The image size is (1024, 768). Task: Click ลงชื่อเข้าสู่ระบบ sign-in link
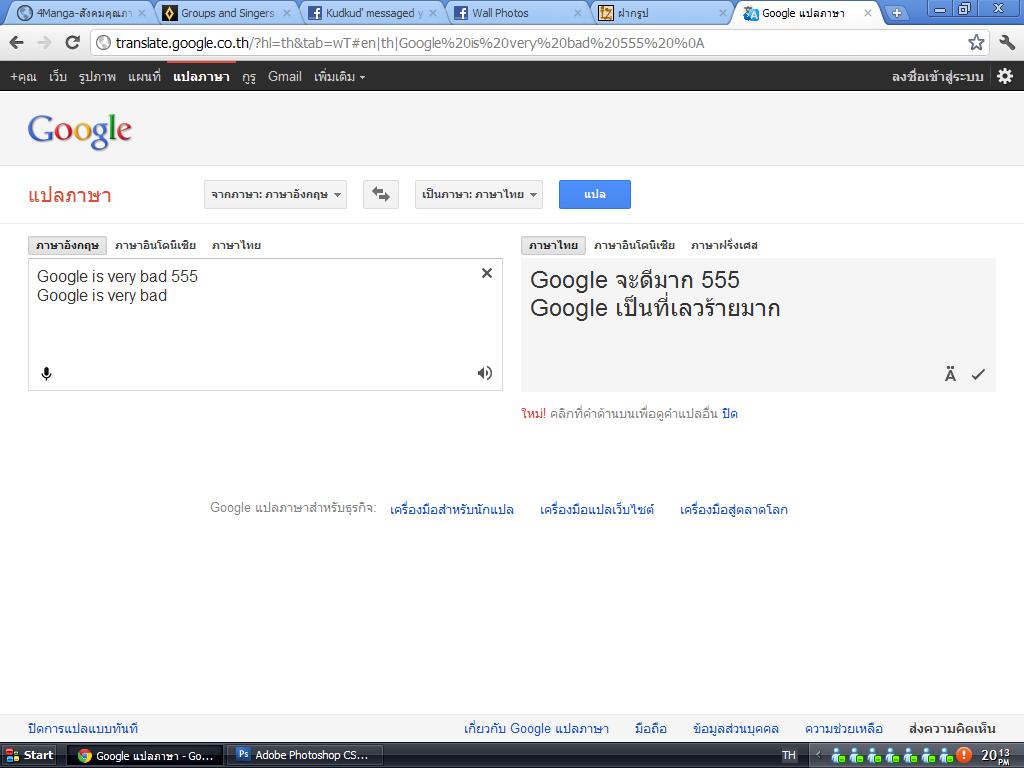tap(938, 76)
